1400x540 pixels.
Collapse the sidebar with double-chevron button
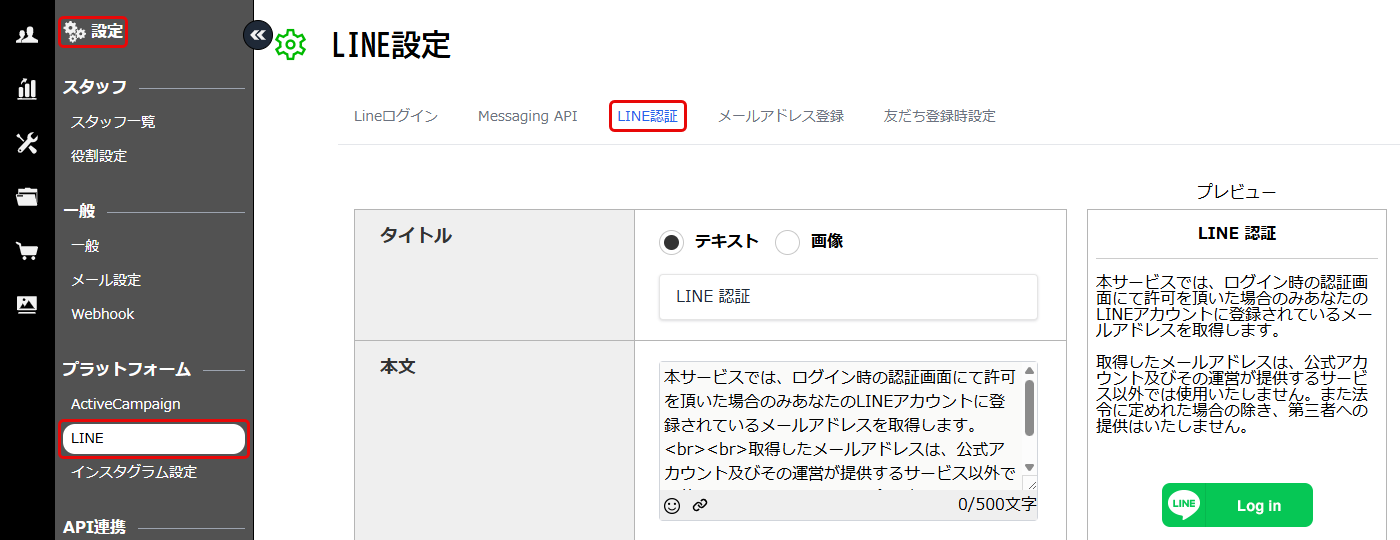pyautogui.click(x=258, y=35)
